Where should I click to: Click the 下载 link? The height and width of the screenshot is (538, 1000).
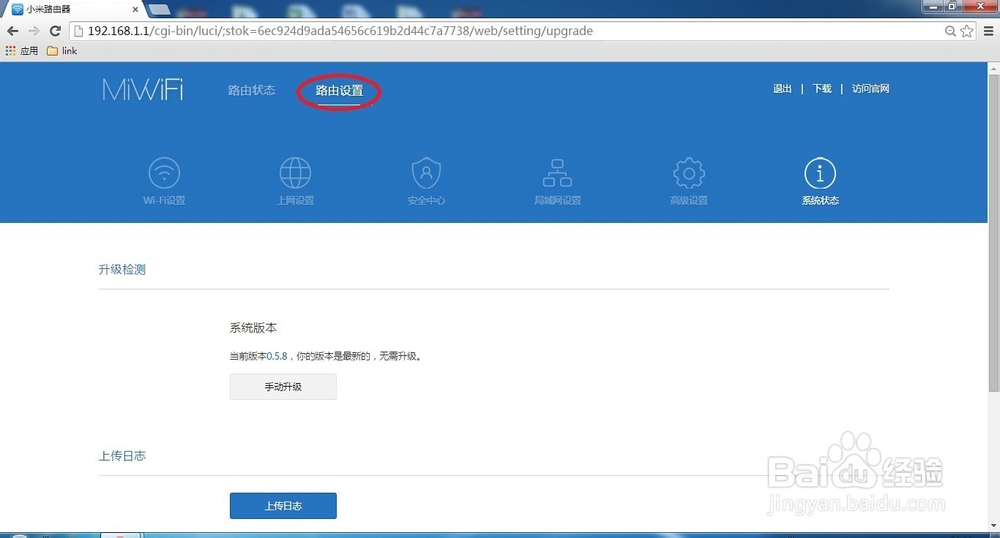(821, 89)
